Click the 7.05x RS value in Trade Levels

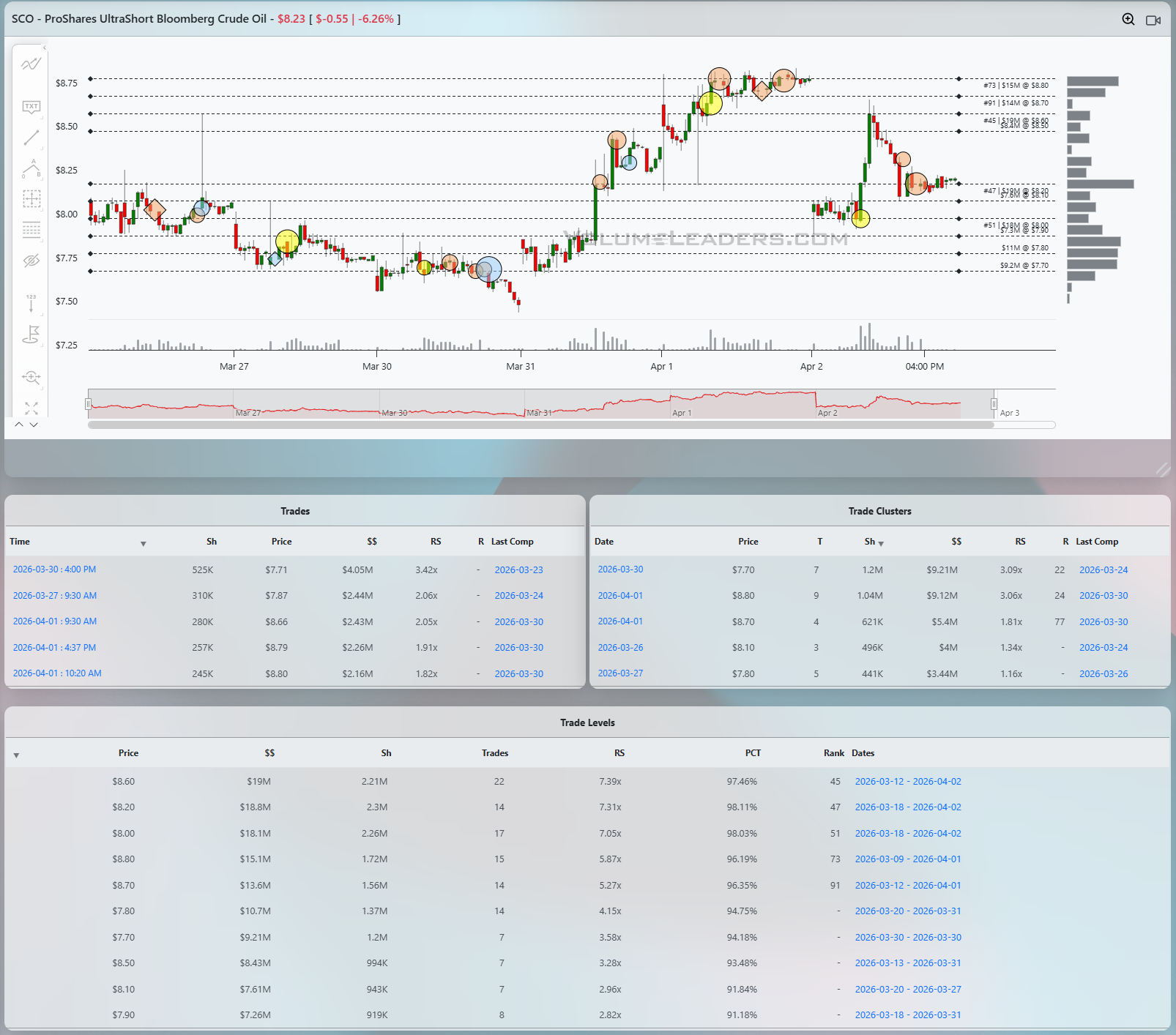610,834
